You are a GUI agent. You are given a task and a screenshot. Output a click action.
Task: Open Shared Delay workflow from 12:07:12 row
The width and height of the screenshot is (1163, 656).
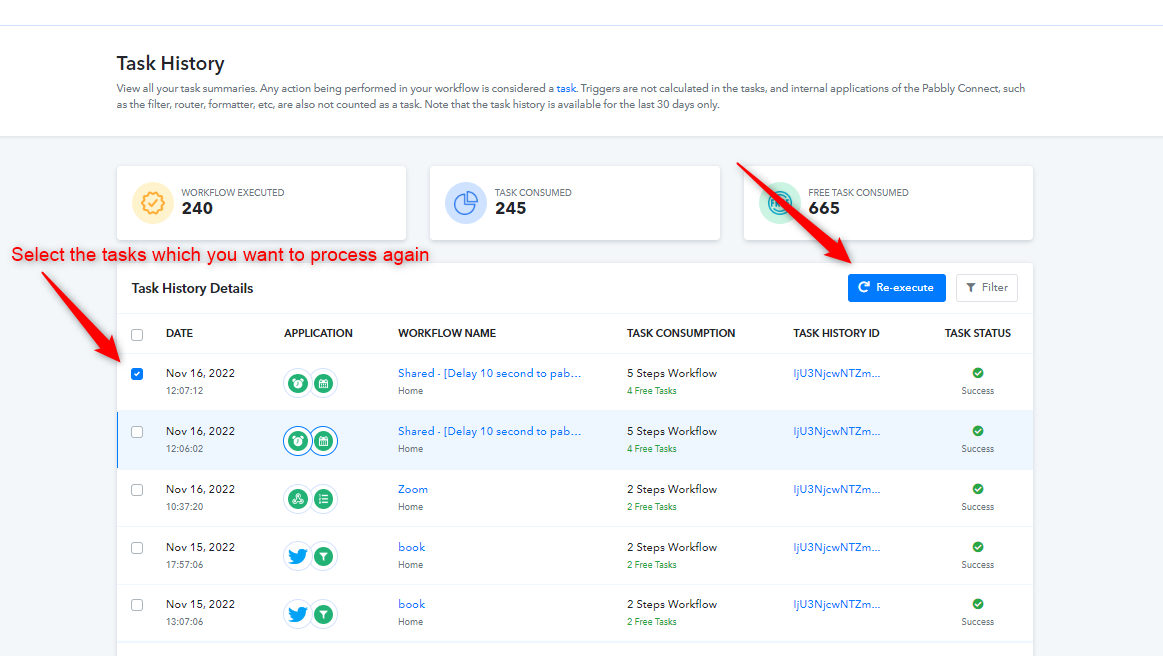click(x=489, y=373)
